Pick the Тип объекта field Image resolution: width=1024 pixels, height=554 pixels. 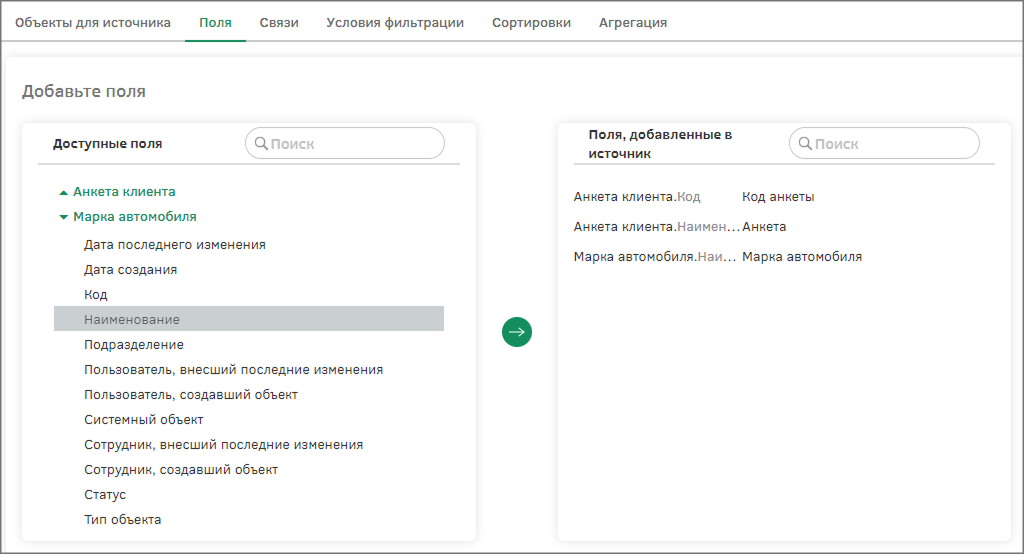click(x=122, y=519)
